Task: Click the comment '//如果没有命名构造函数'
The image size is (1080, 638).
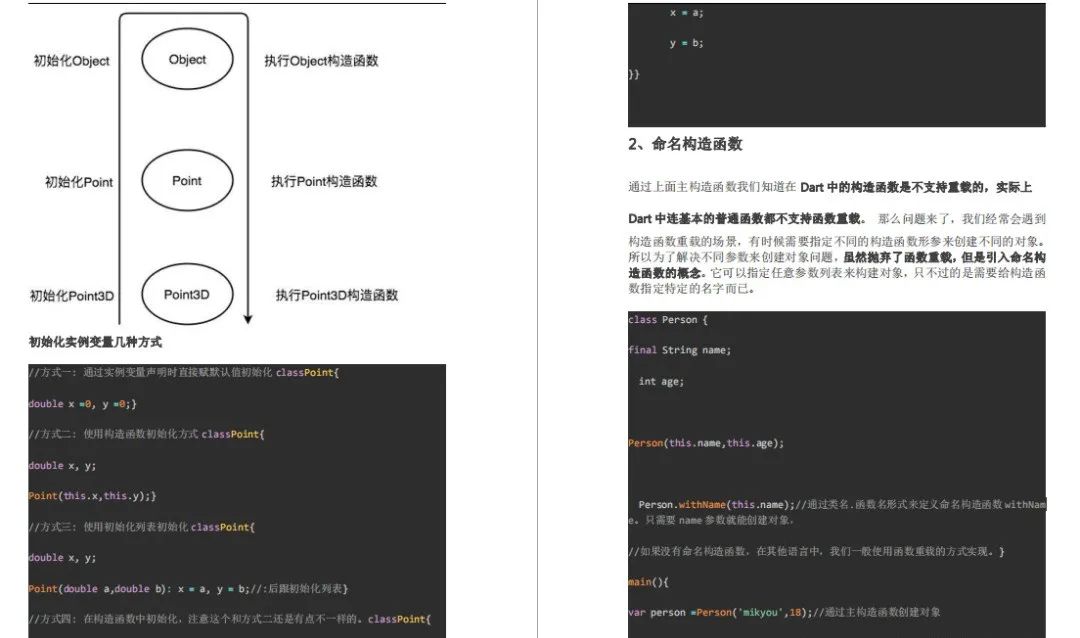Action: (x=689, y=551)
